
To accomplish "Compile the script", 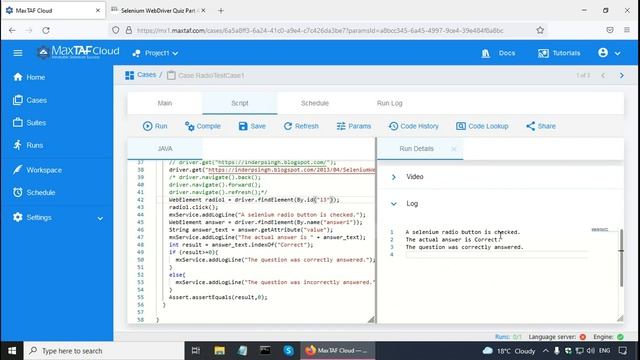I will (x=203, y=126).
